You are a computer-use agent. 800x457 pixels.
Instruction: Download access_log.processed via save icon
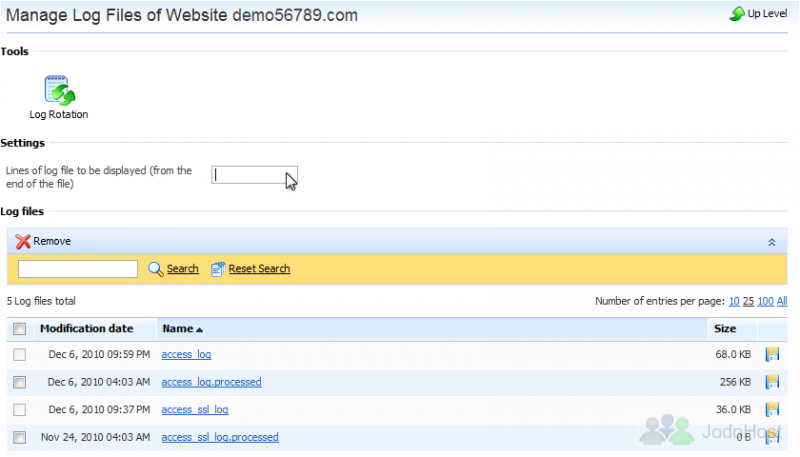772,382
